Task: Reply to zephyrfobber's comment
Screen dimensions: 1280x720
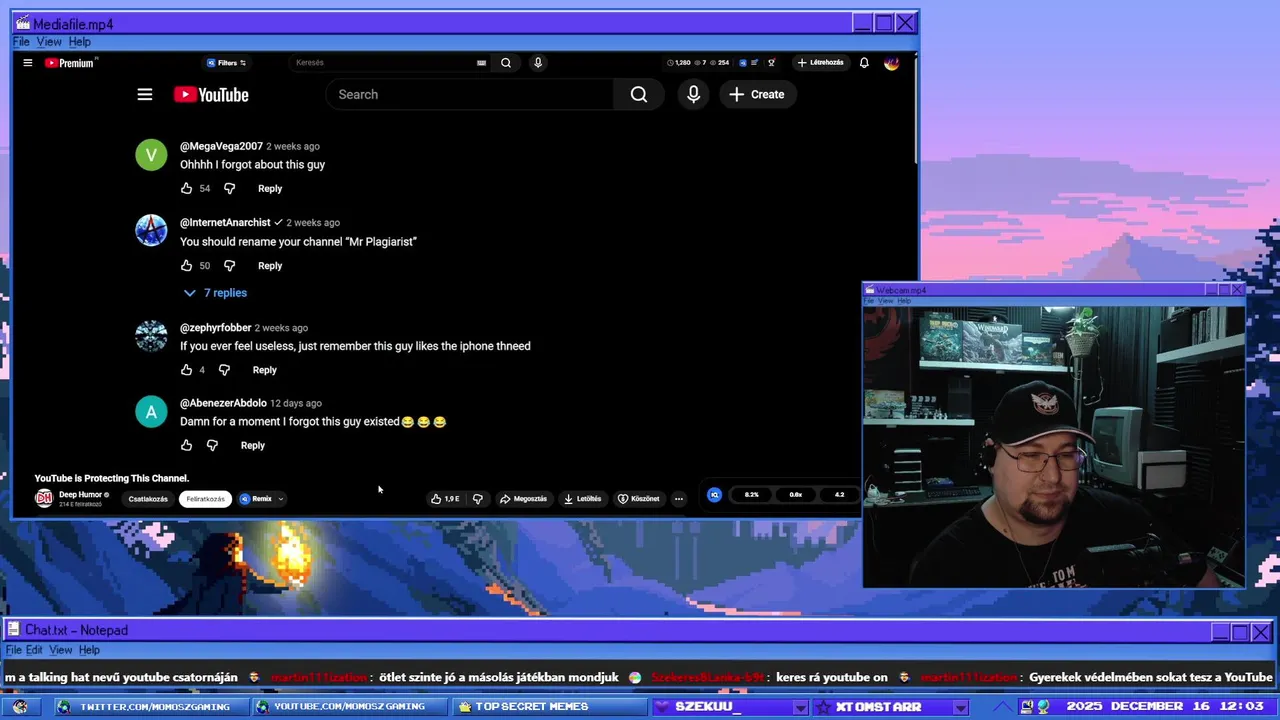Action: (x=264, y=370)
